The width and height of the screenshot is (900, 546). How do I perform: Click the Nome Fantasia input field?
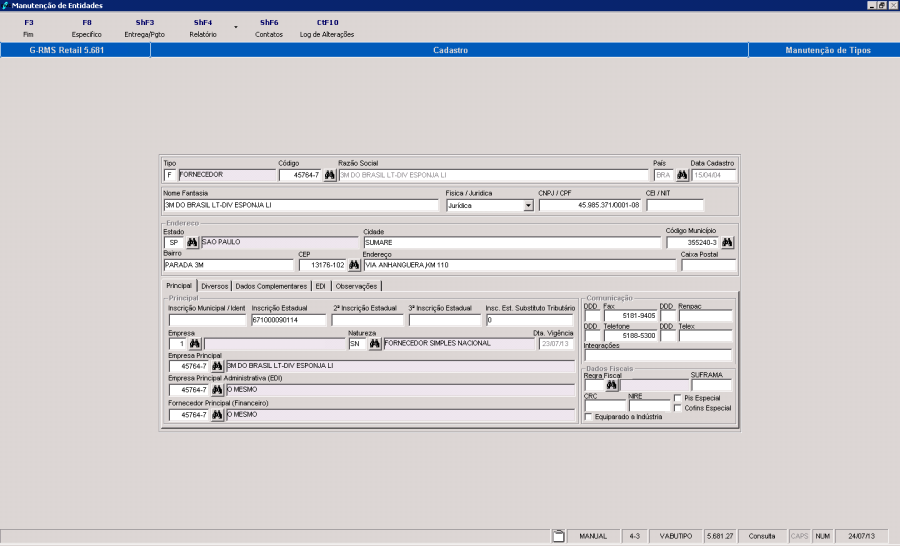[301, 205]
